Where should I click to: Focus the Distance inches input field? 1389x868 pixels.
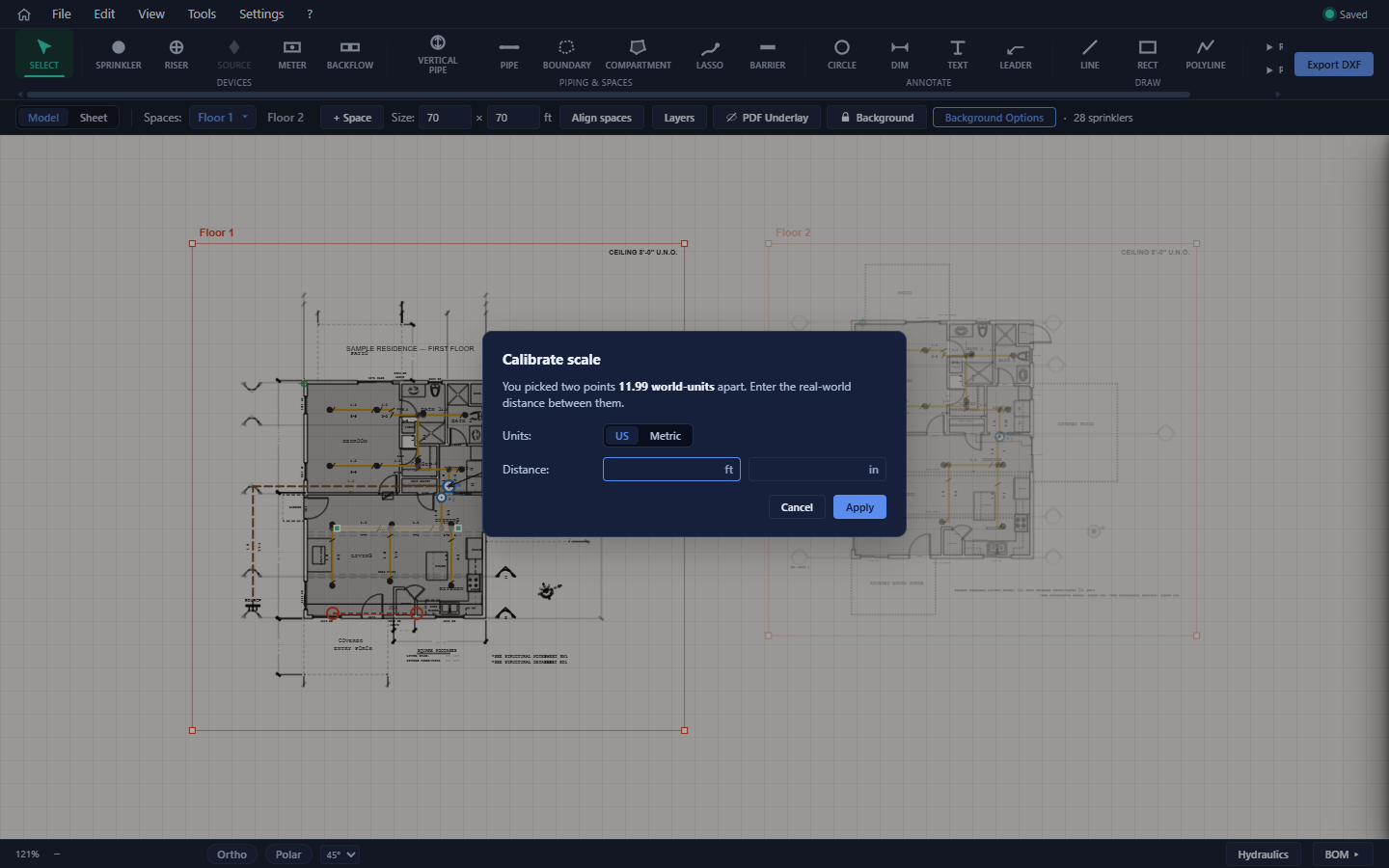[817, 470]
